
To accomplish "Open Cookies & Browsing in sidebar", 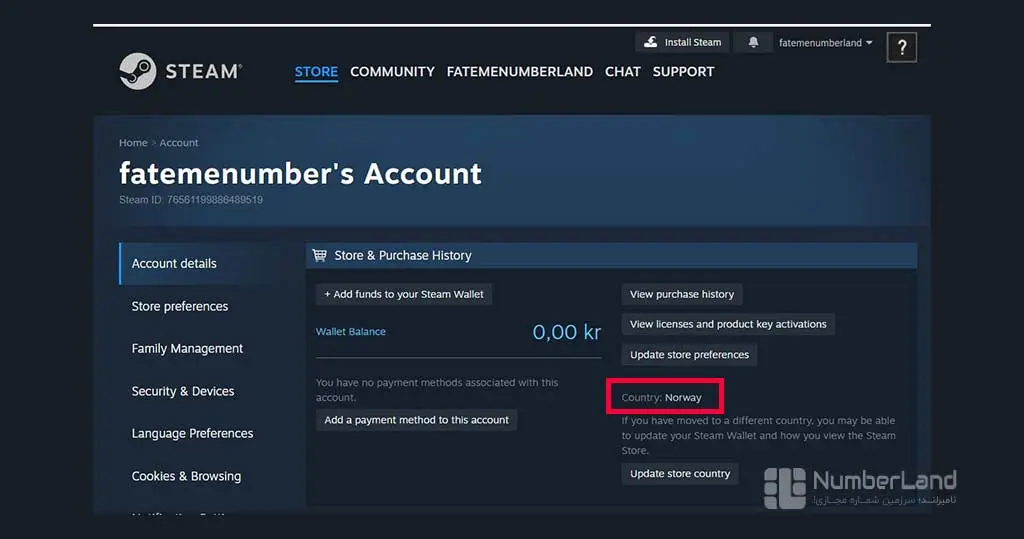I will 186,476.
